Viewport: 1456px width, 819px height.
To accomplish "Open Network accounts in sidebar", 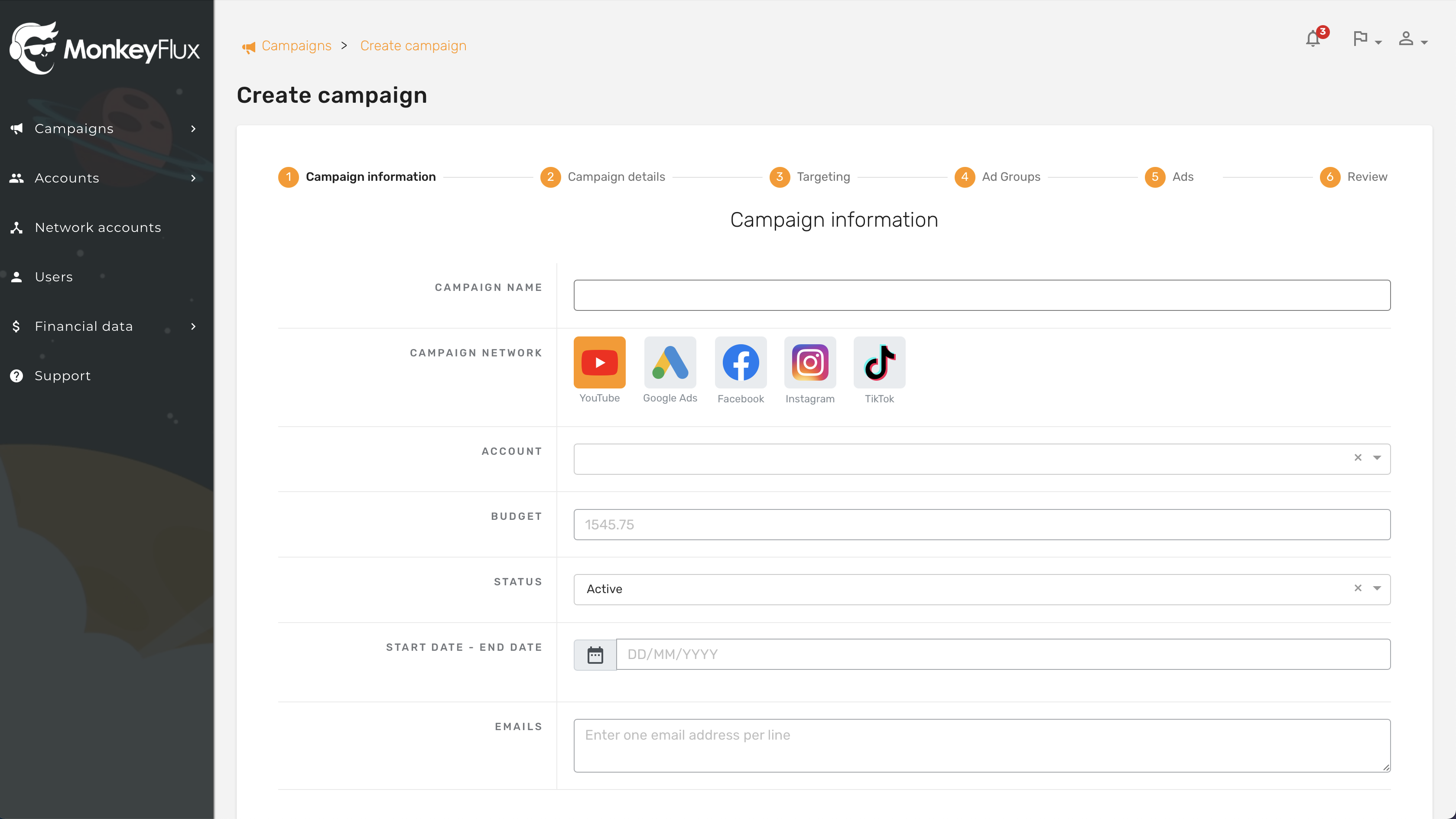I will [x=98, y=227].
